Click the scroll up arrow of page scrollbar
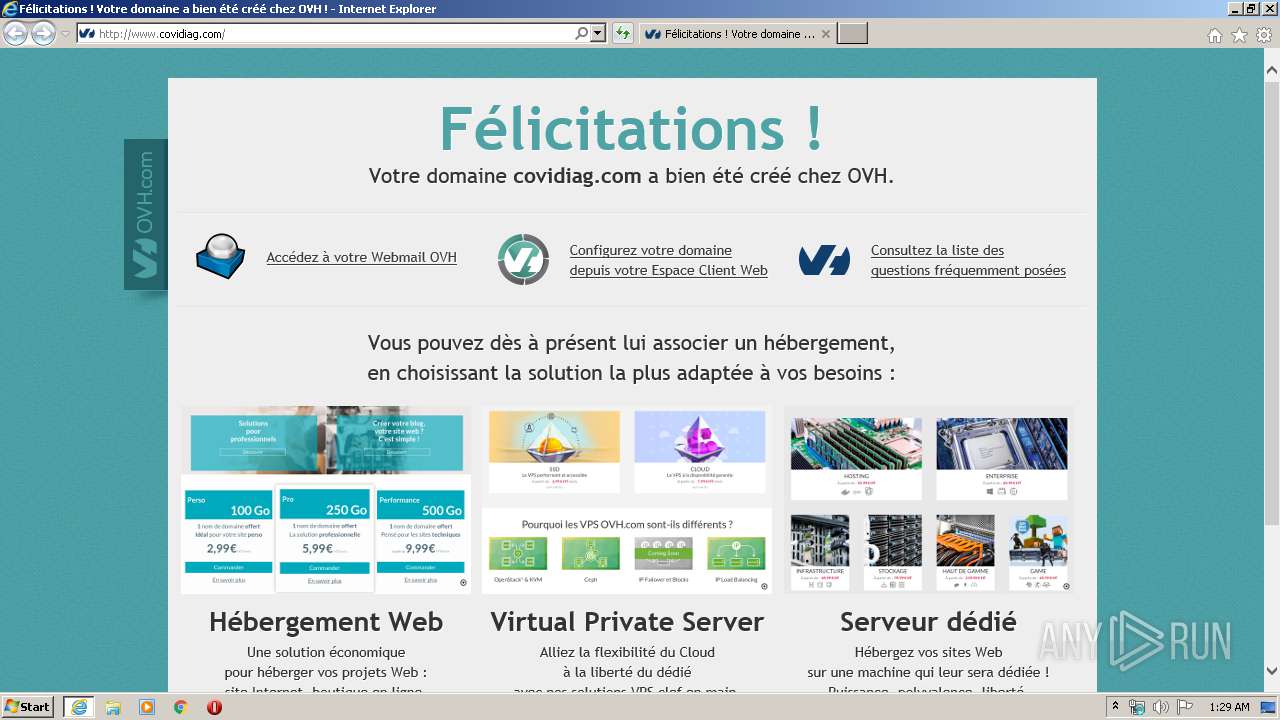Viewport: 1280px width, 720px height. tap(1271, 70)
